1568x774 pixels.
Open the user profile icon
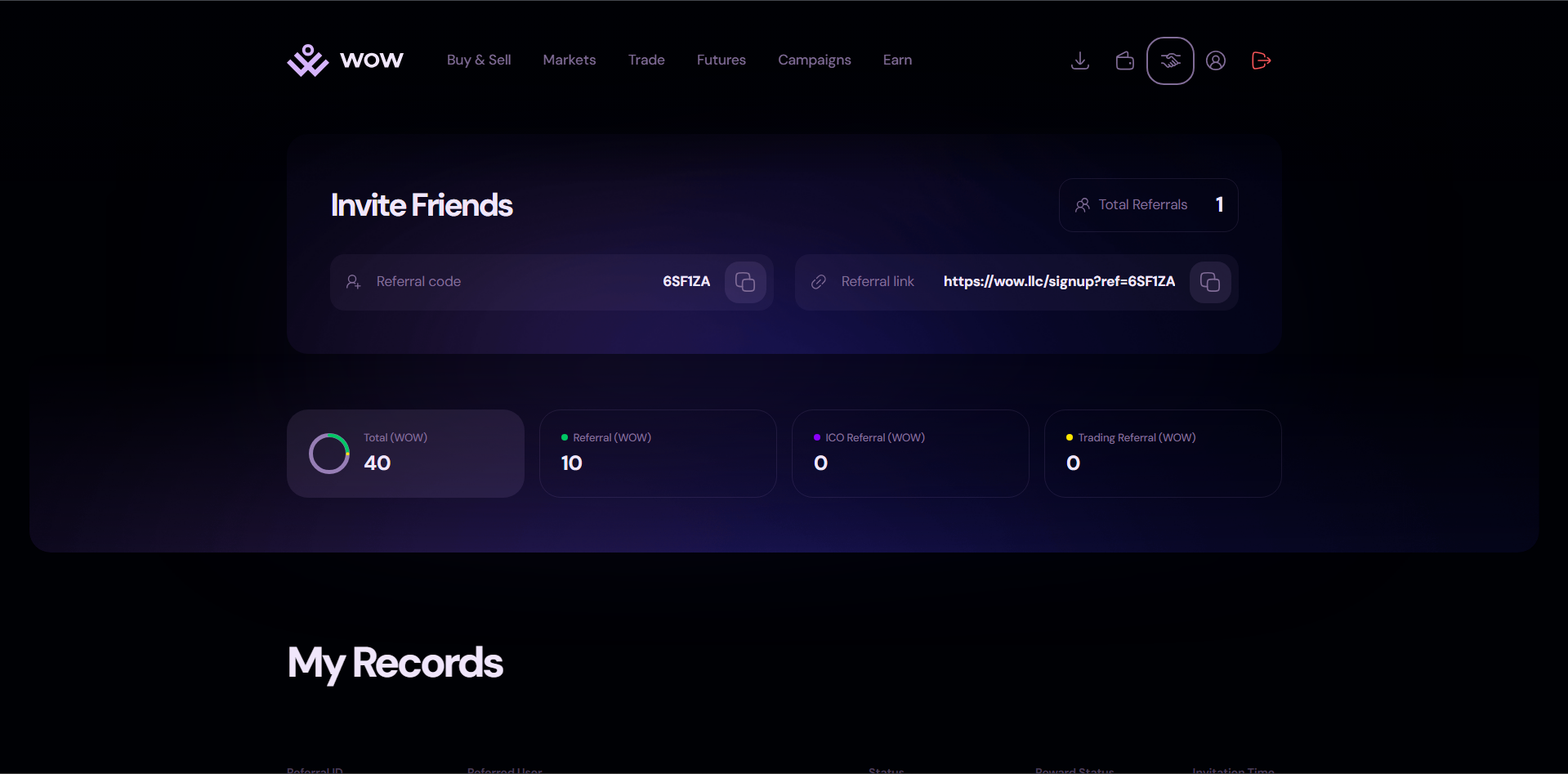pyautogui.click(x=1215, y=60)
